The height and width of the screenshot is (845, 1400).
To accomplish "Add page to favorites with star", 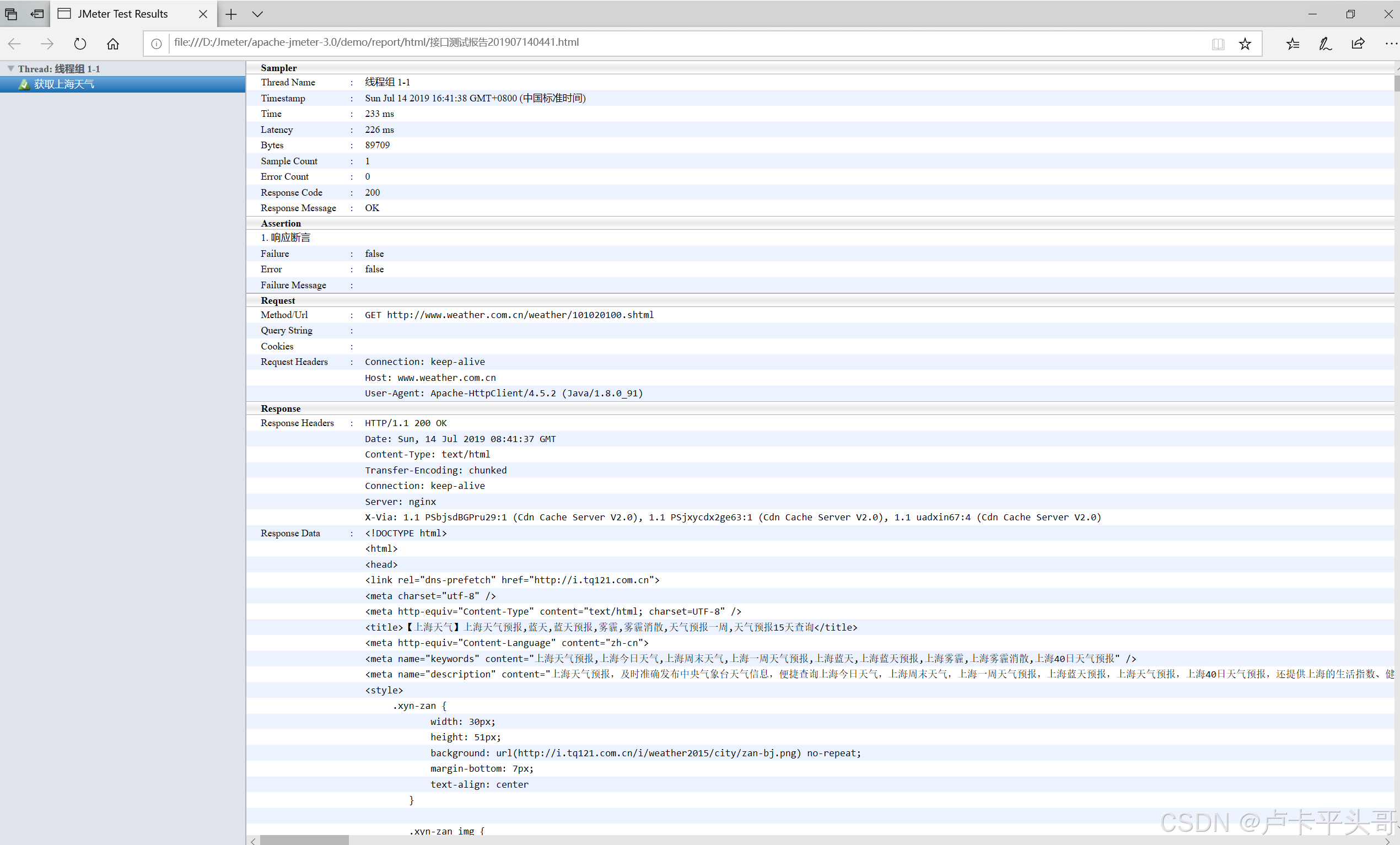I will click(1245, 44).
